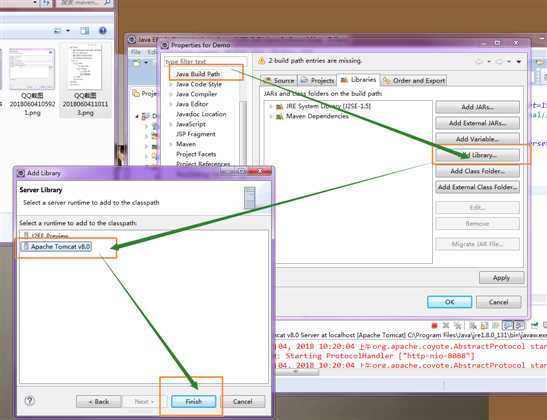Screen dimensions: 547x420
Task: Click the Pin Console icon
Action: coord(534,325)
